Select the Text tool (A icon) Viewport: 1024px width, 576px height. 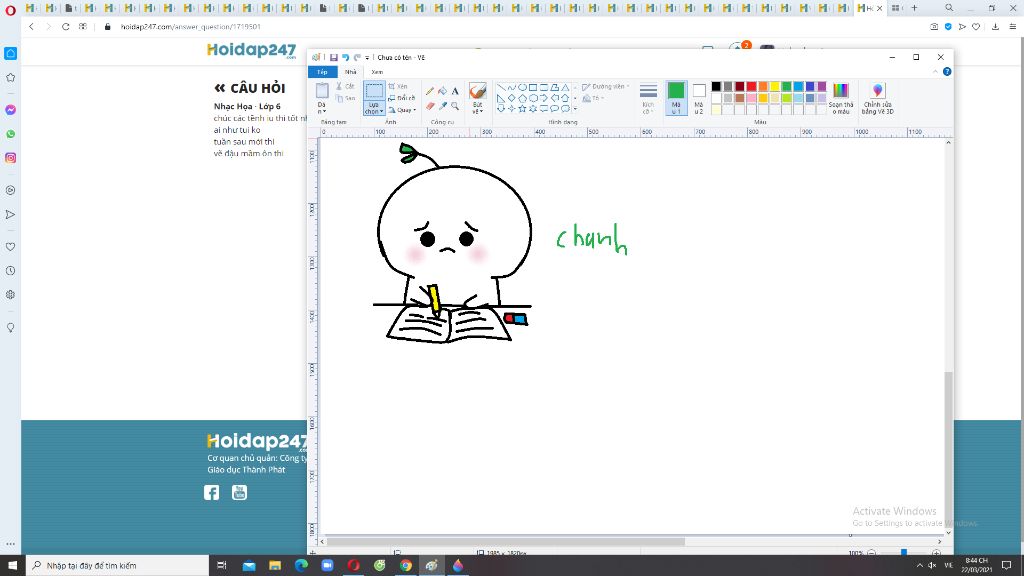pos(455,91)
